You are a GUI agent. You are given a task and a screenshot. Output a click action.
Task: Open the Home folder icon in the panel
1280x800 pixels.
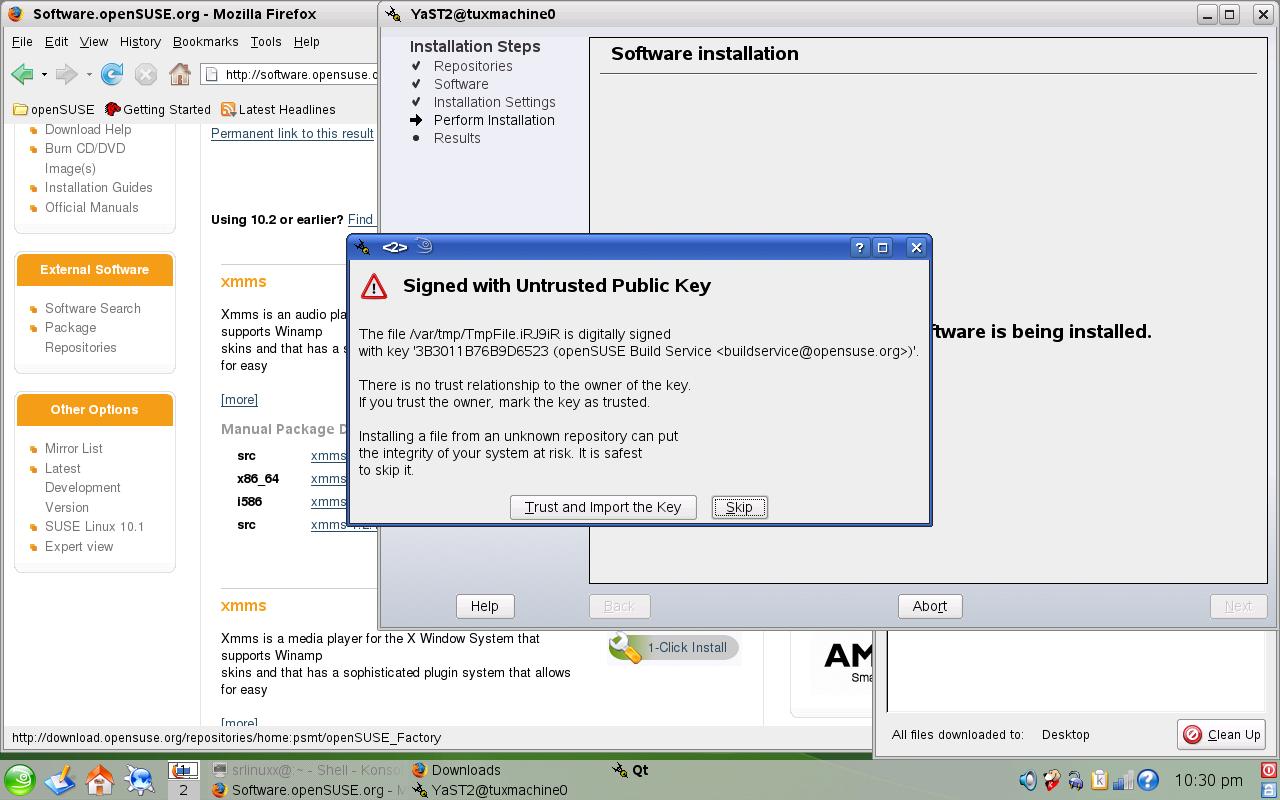(x=100, y=779)
